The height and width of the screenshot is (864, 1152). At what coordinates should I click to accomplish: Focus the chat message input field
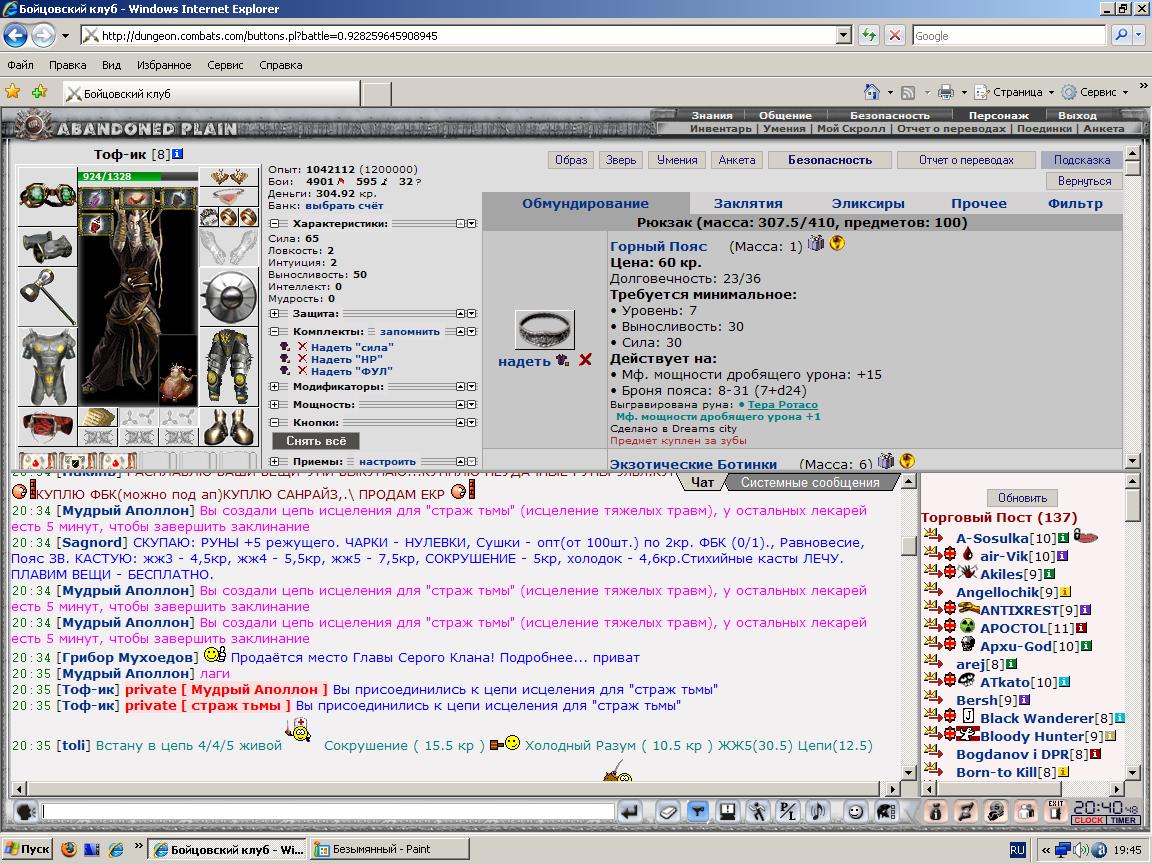pyautogui.click(x=328, y=811)
